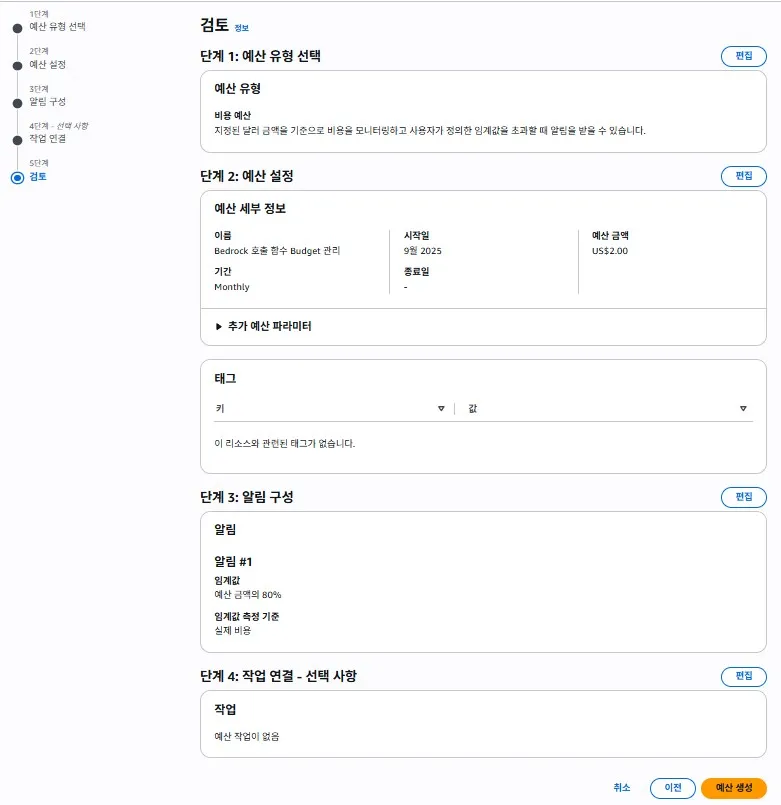Edit 단계 4 작업 연결 section
This screenshot has width=781, height=805.
pos(743,677)
